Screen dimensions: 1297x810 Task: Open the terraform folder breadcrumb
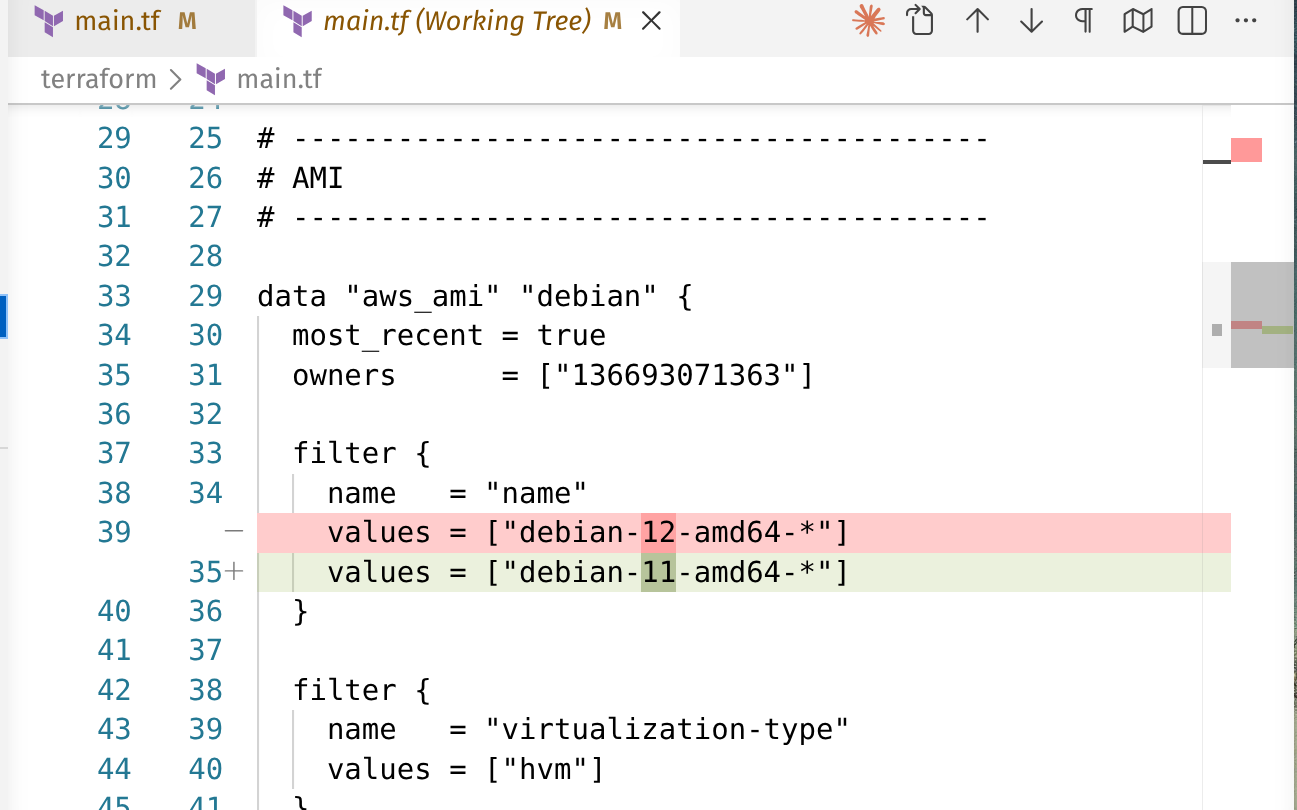tap(98, 79)
